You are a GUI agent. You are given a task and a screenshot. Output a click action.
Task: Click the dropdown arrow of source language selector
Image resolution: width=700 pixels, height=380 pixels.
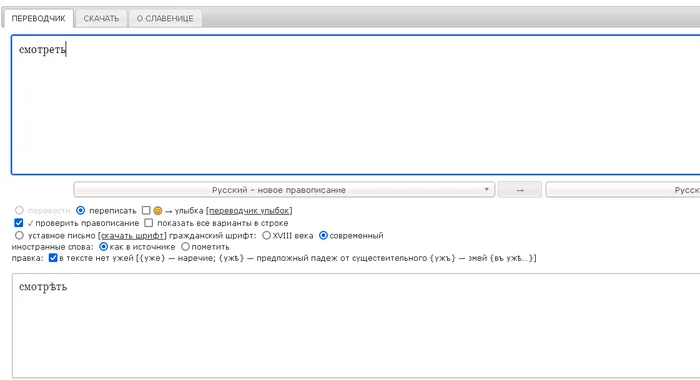[x=486, y=189]
